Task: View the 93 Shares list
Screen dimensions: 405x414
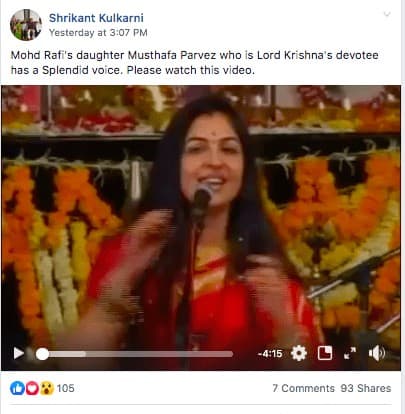Action: [x=366, y=388]
